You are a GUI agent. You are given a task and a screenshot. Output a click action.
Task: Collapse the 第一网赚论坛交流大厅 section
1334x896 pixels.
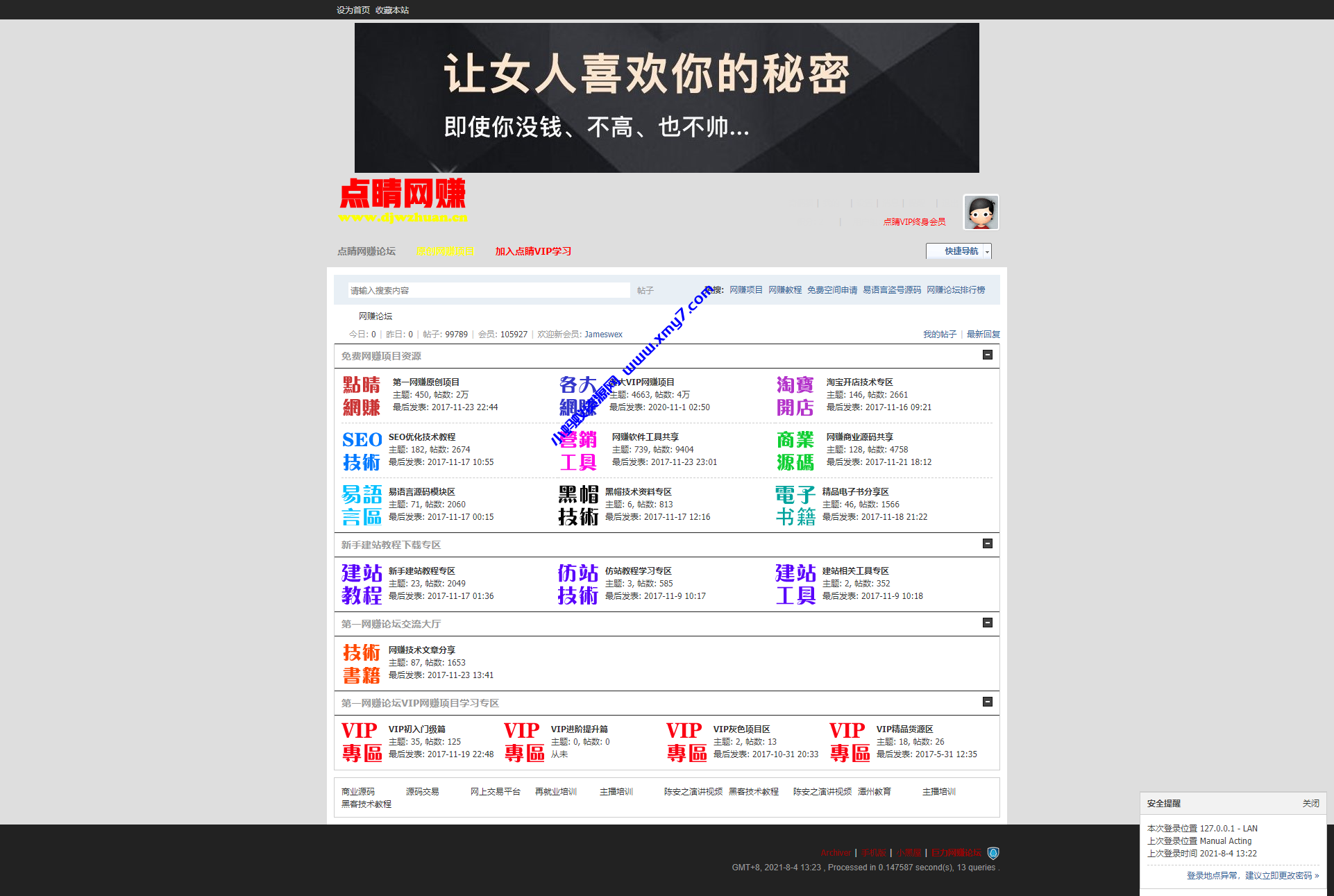[x=988, y=623]
